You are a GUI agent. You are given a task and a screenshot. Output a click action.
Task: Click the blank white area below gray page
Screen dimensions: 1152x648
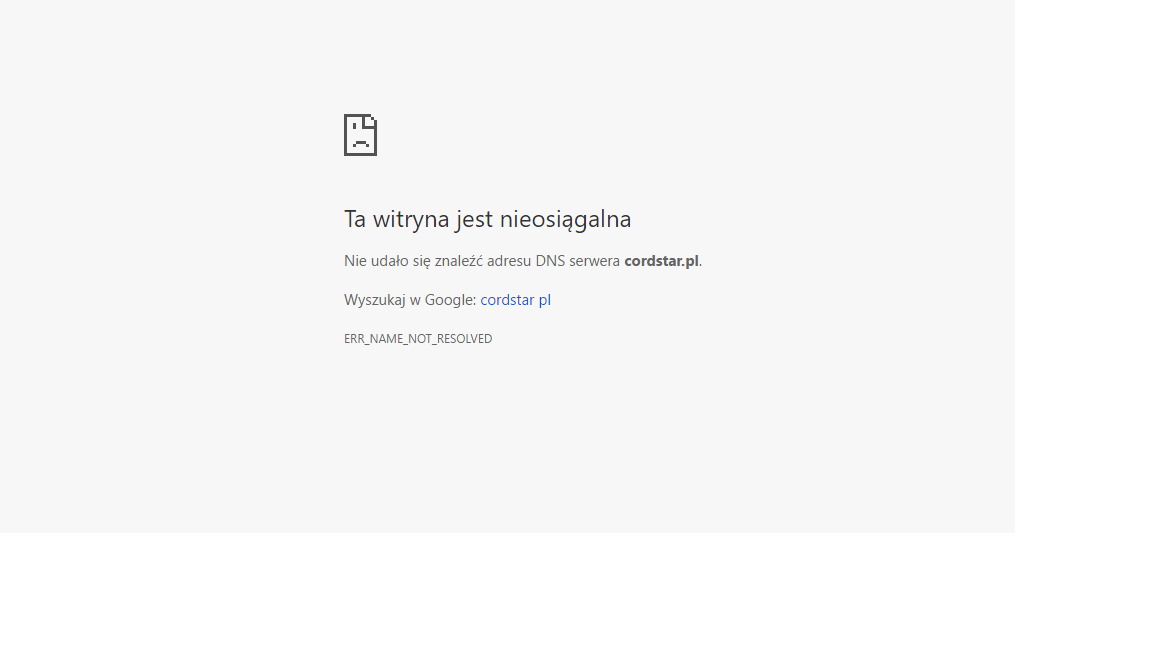tap(500, 590)
